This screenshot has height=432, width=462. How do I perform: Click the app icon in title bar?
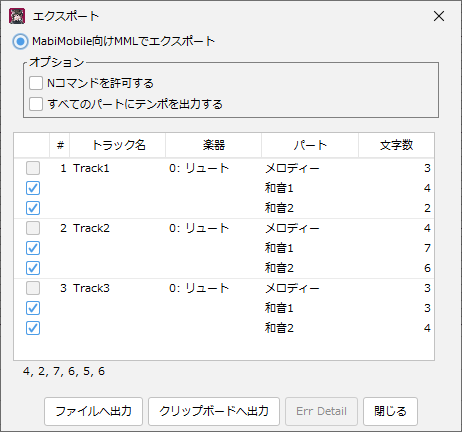(x=17, y=16)
